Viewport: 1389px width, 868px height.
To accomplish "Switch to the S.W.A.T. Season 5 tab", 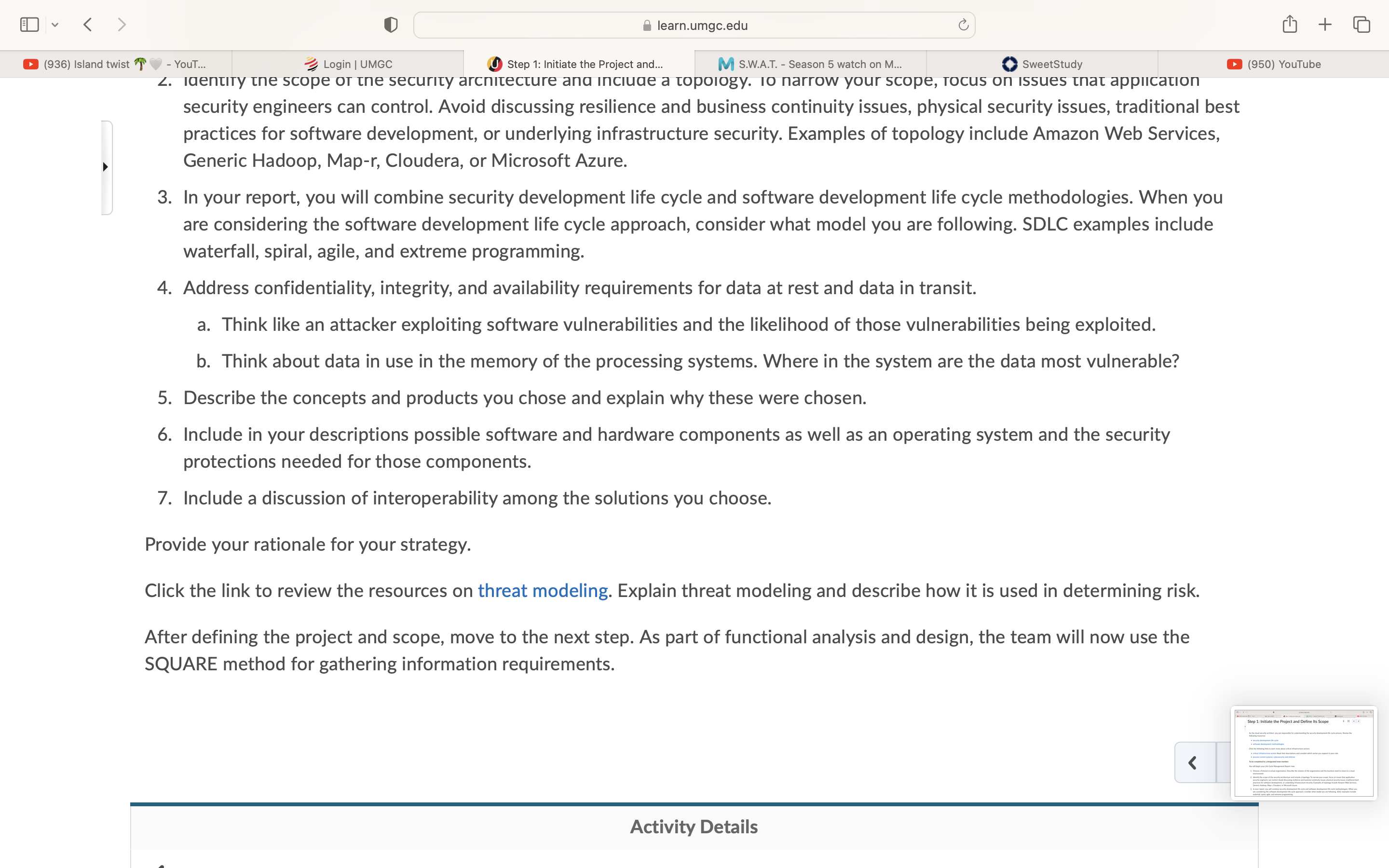I will coord(810,64).
